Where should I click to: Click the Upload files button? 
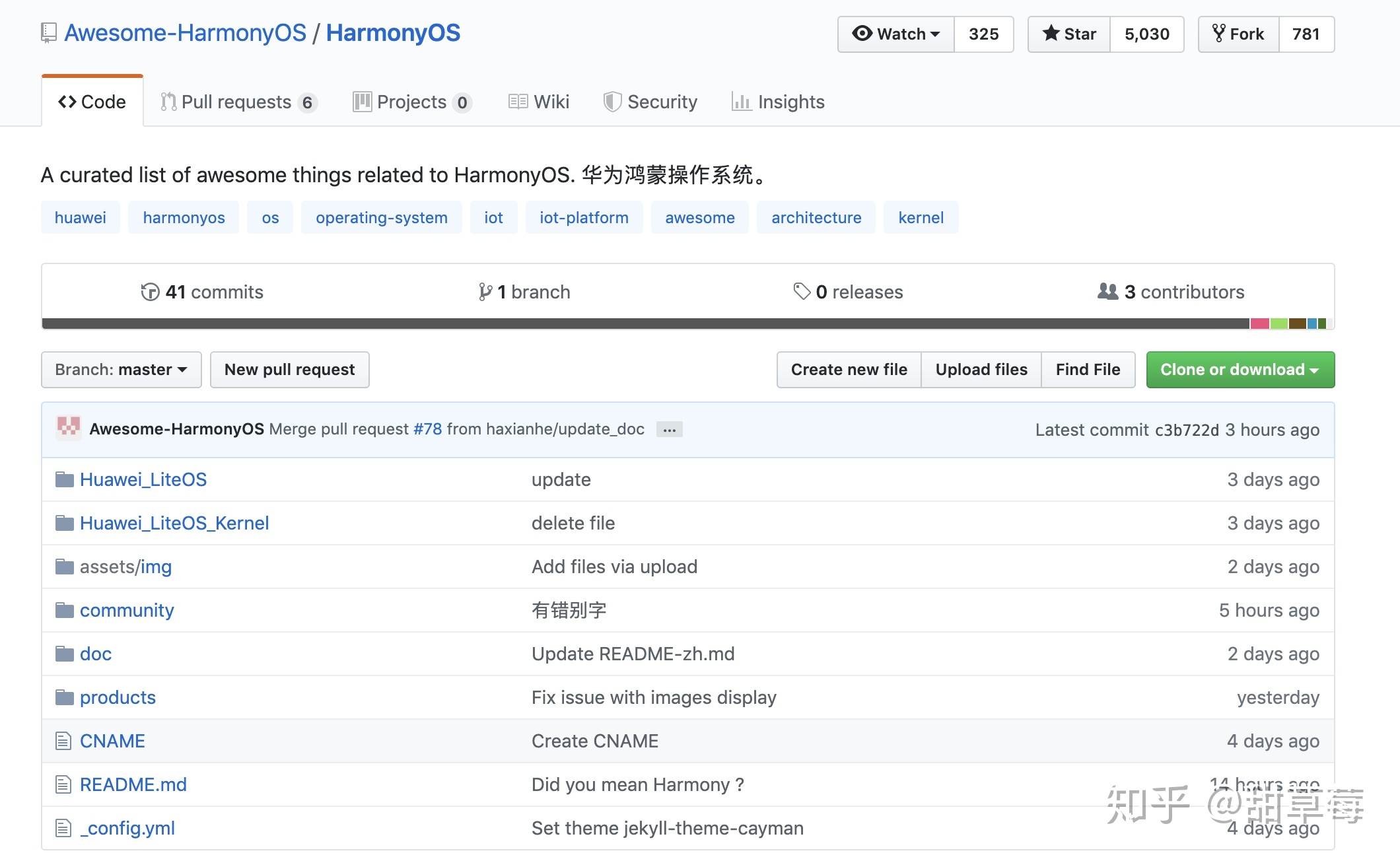(x=981, y=370)
